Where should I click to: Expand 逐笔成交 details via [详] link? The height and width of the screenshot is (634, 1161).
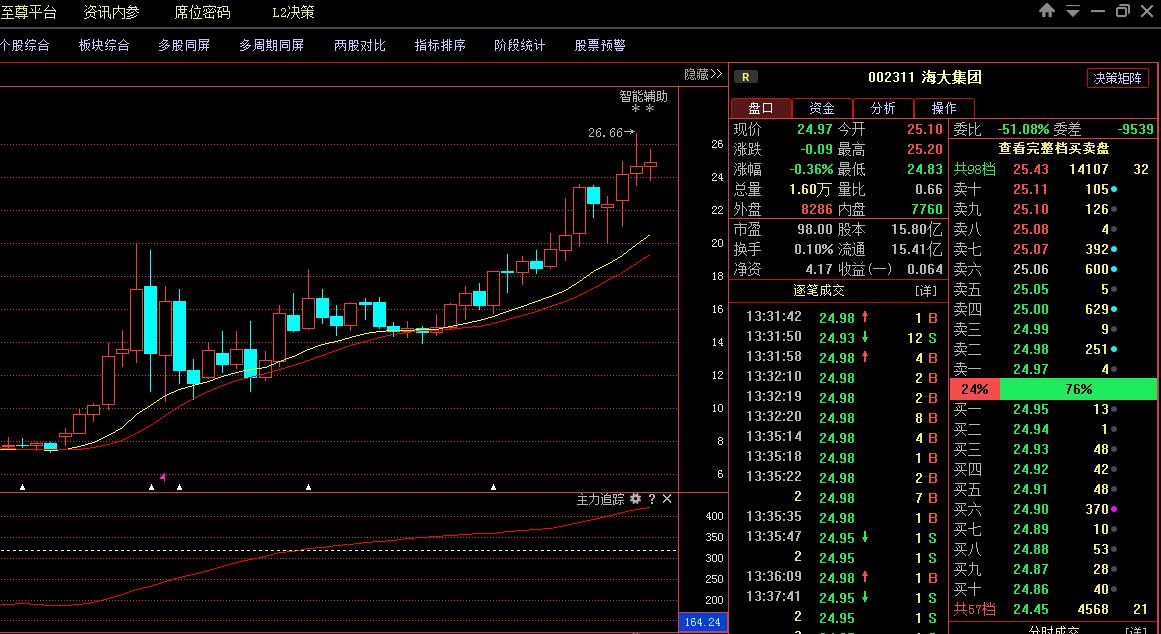point(926,290)
